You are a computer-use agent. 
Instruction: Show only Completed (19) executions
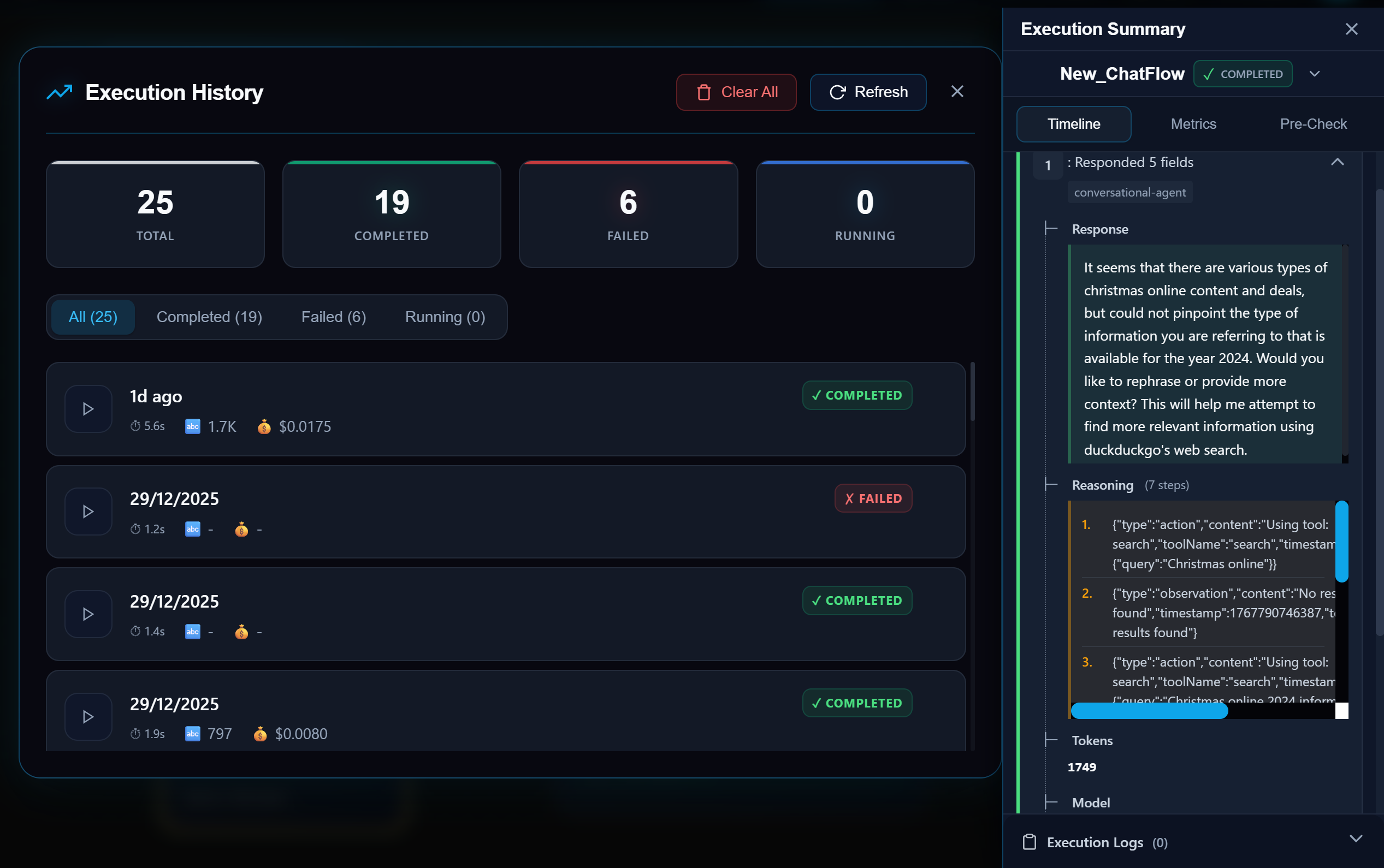tap(209, 317)
